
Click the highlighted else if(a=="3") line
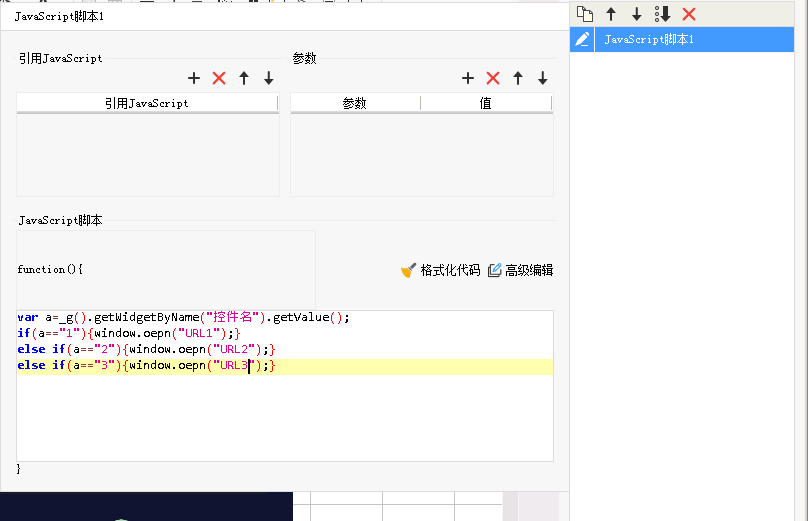(x=285, y=365)
